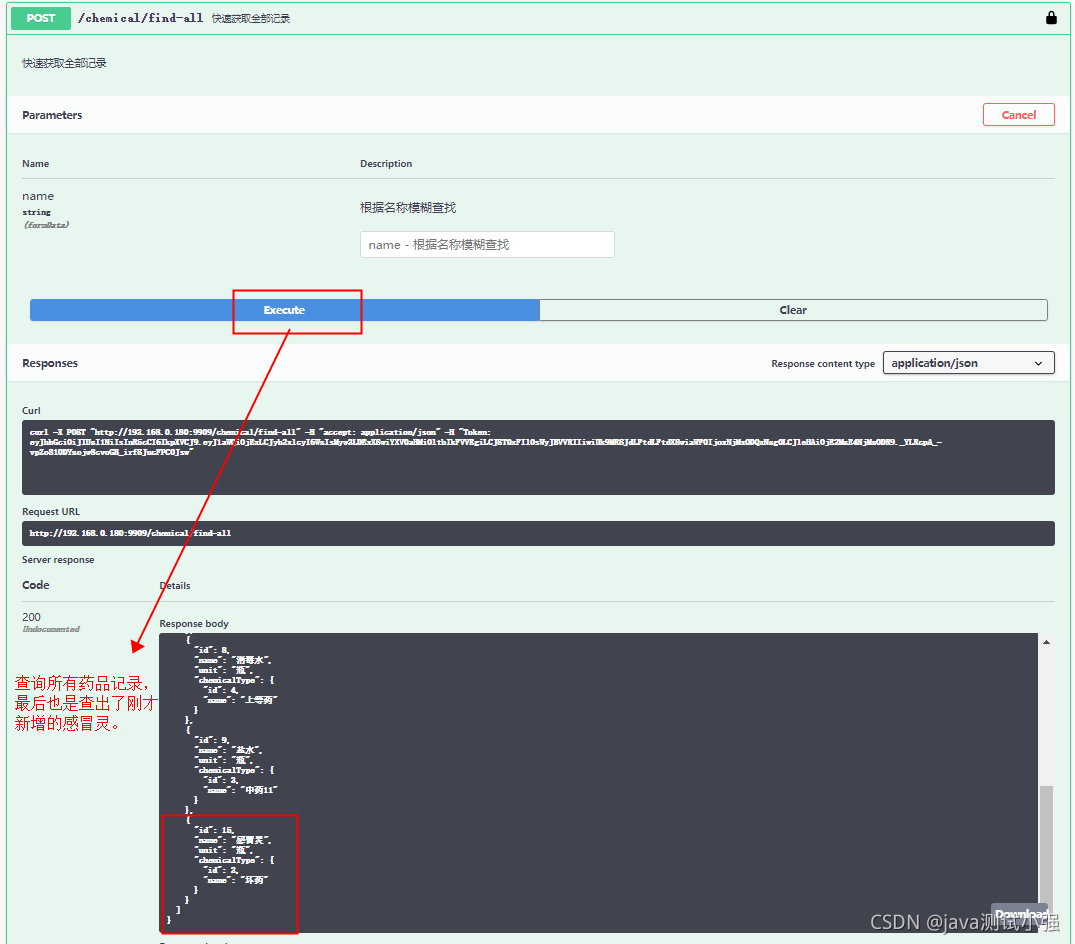Click the Download button in response body
Viewport: 1075px width, 944px height.
click(x=1020, y=915)
